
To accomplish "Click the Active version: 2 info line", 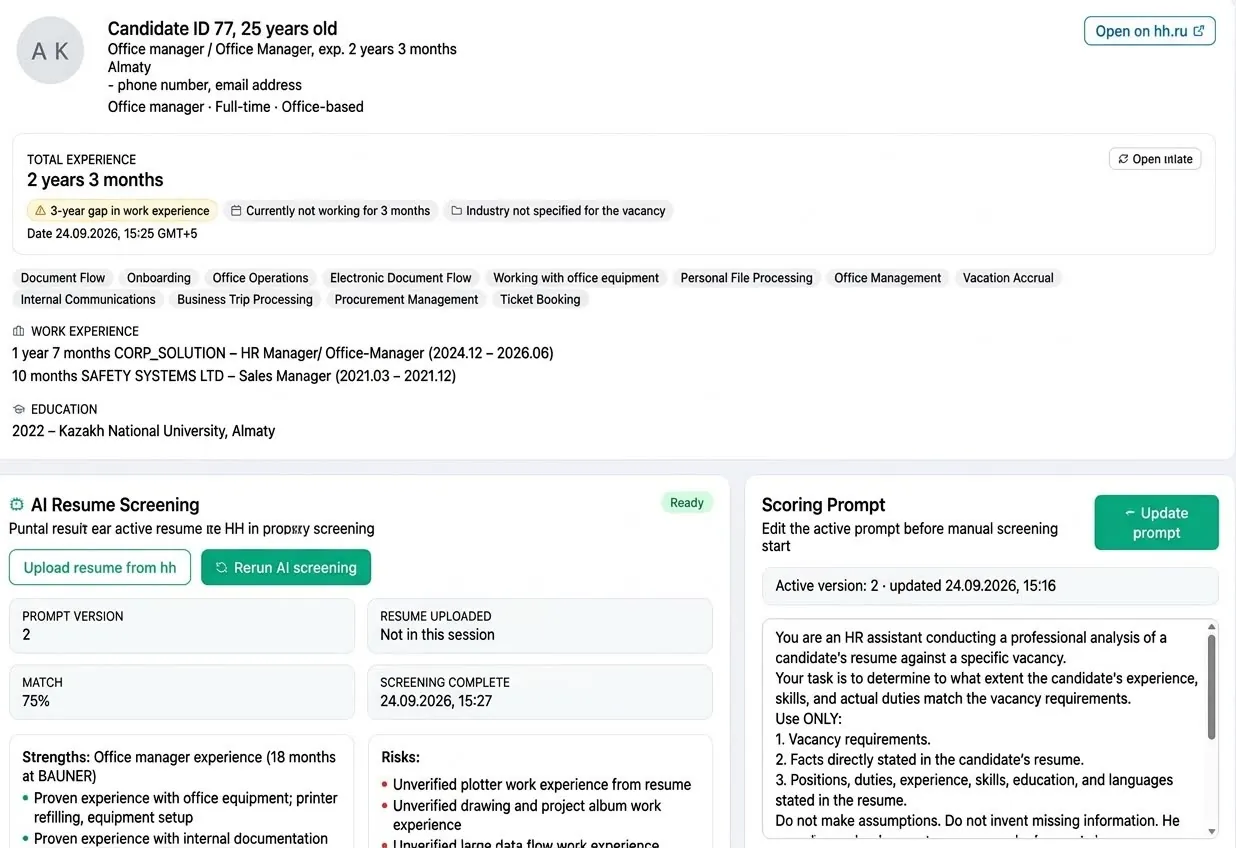I will click(x=990, y=586).
